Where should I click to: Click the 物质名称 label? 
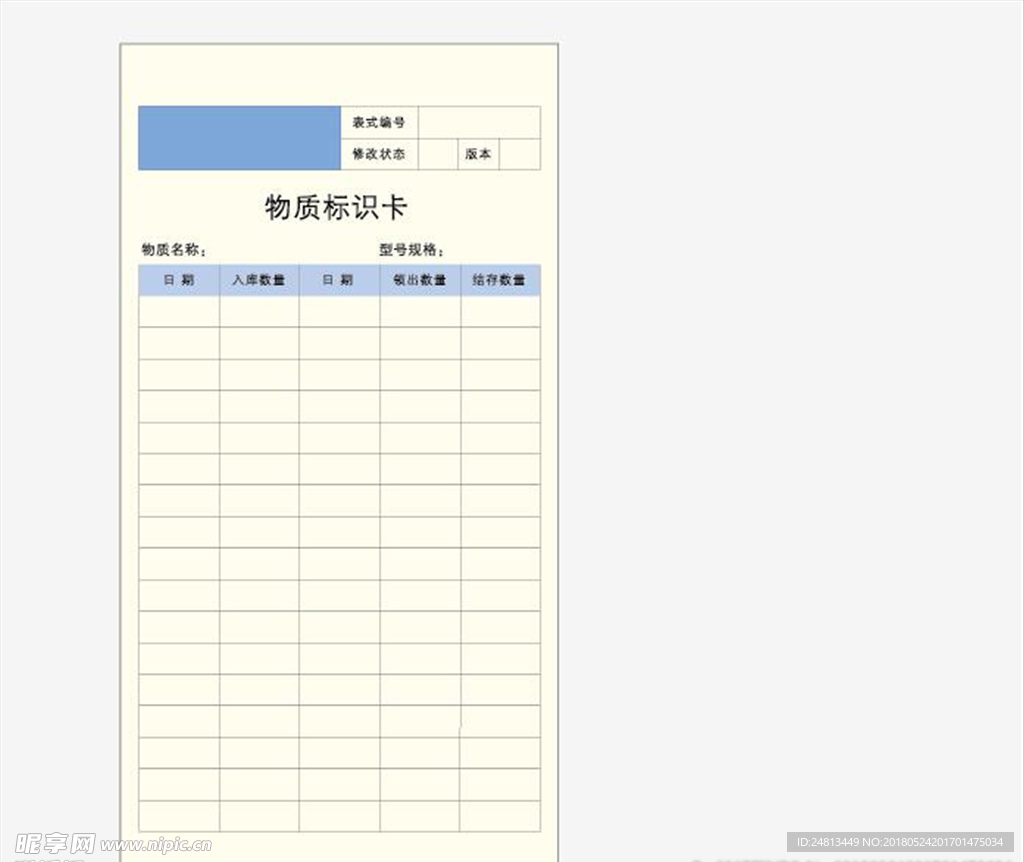[174, 249]
